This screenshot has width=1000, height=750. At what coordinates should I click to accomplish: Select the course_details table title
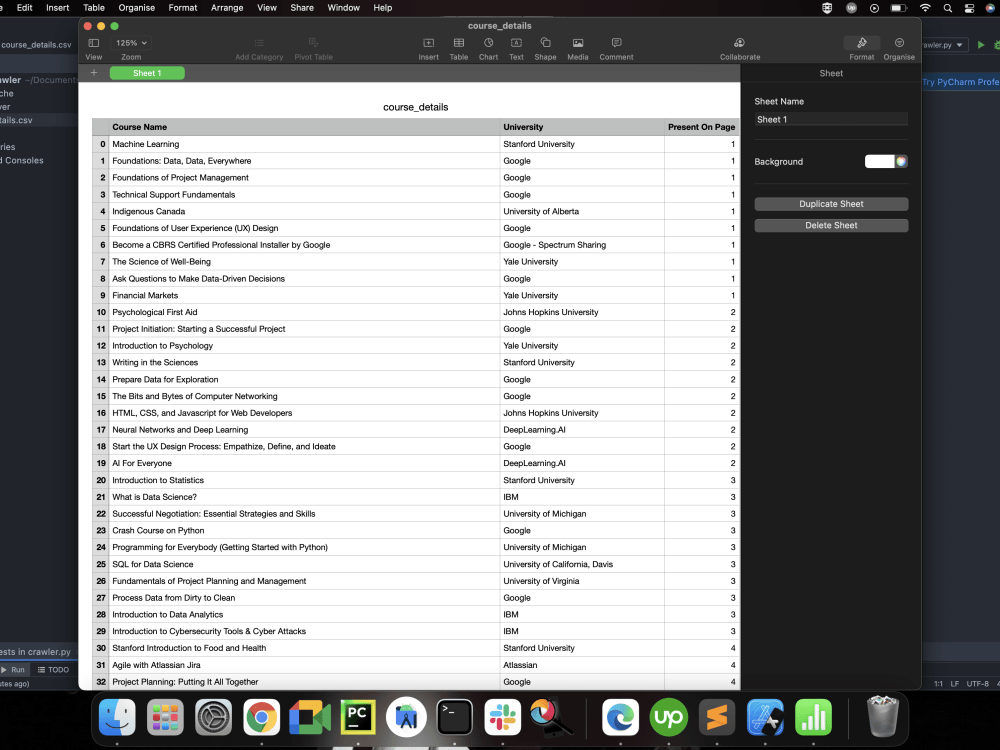click(415, 107)
